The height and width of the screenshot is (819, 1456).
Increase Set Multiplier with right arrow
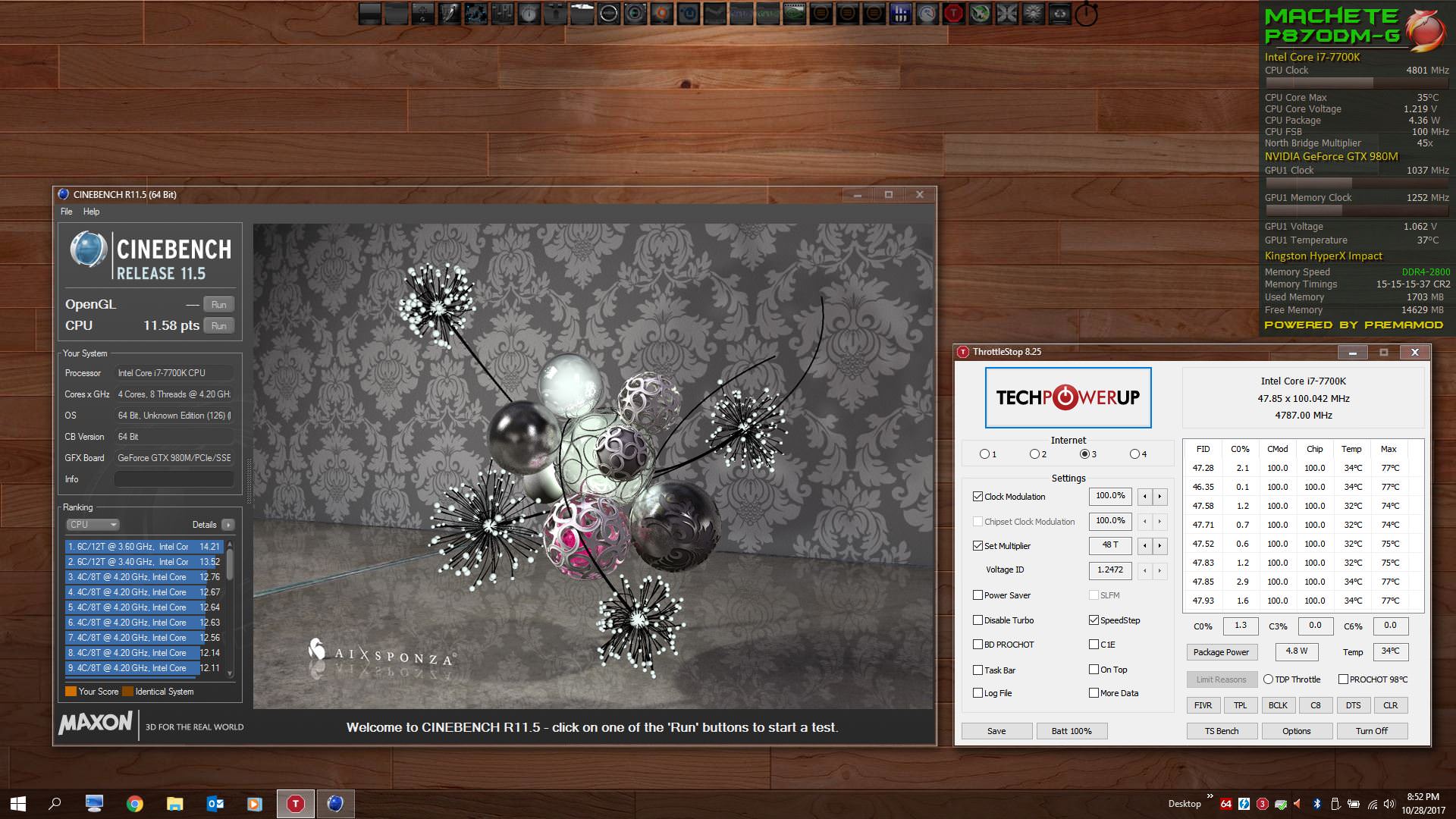tap(1159, 546)
